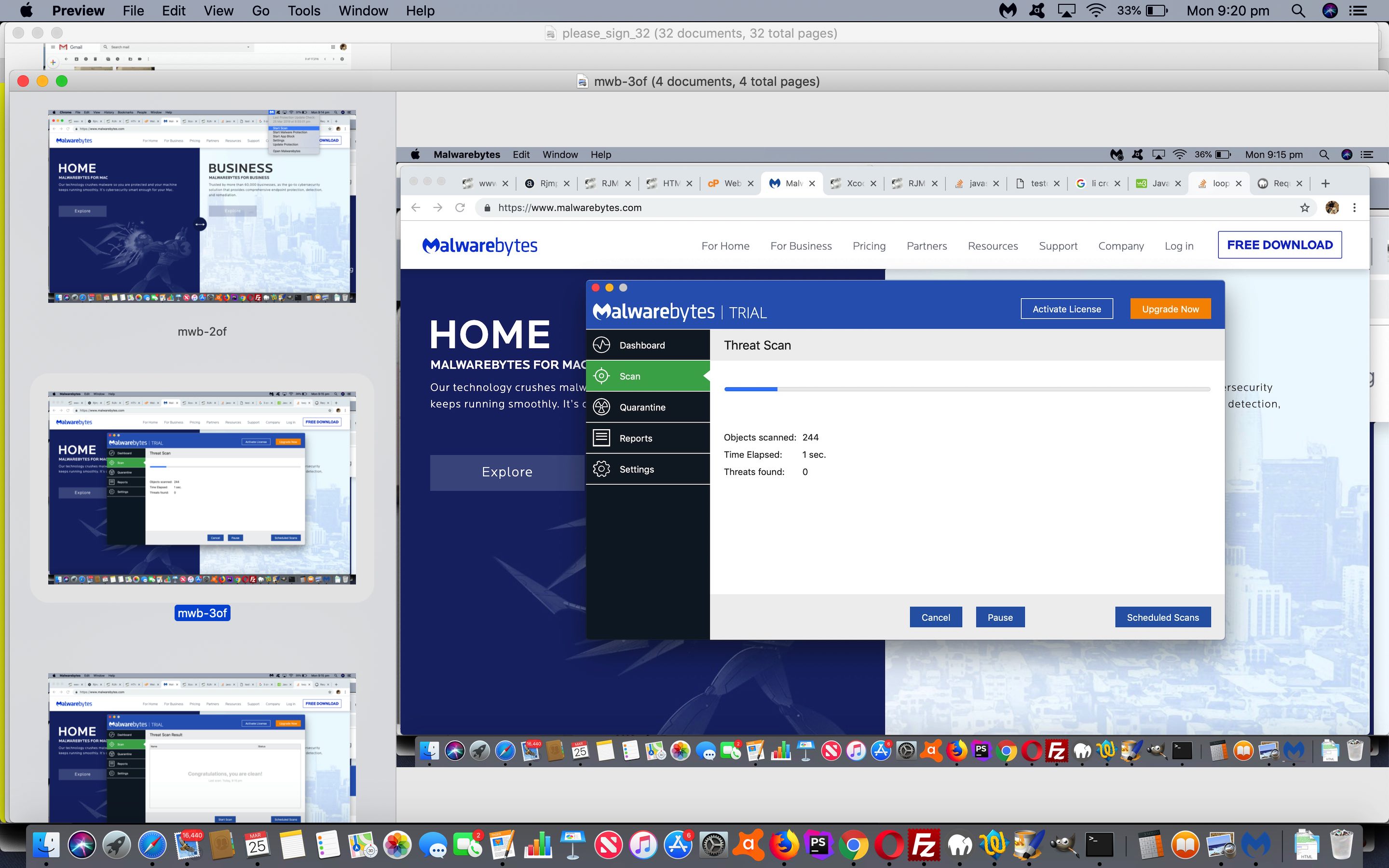Launch Launchpad rocket in the bottom Dock
The width and height of the screenshot is (1389, 868).
click(117, 845)
